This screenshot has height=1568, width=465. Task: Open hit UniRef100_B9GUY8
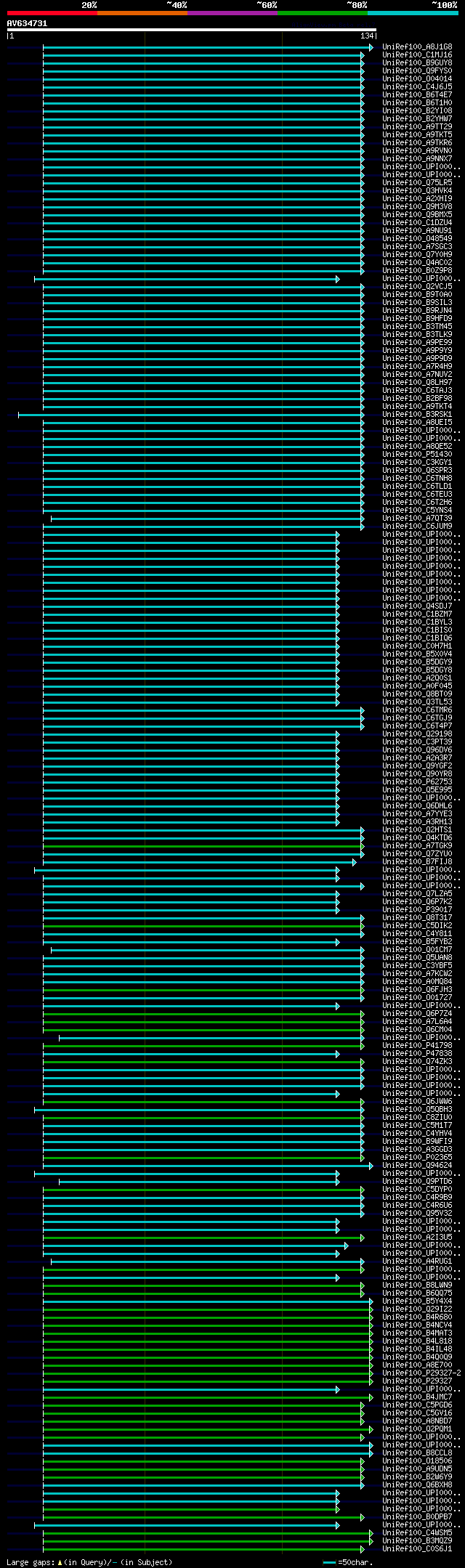pyautogui.click(x=417, y=63)
